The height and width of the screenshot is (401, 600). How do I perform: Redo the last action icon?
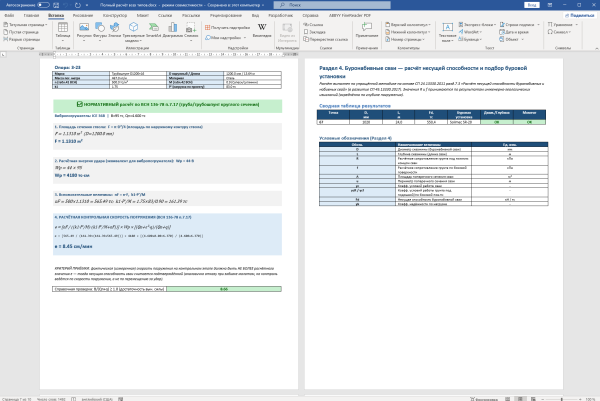78,5
